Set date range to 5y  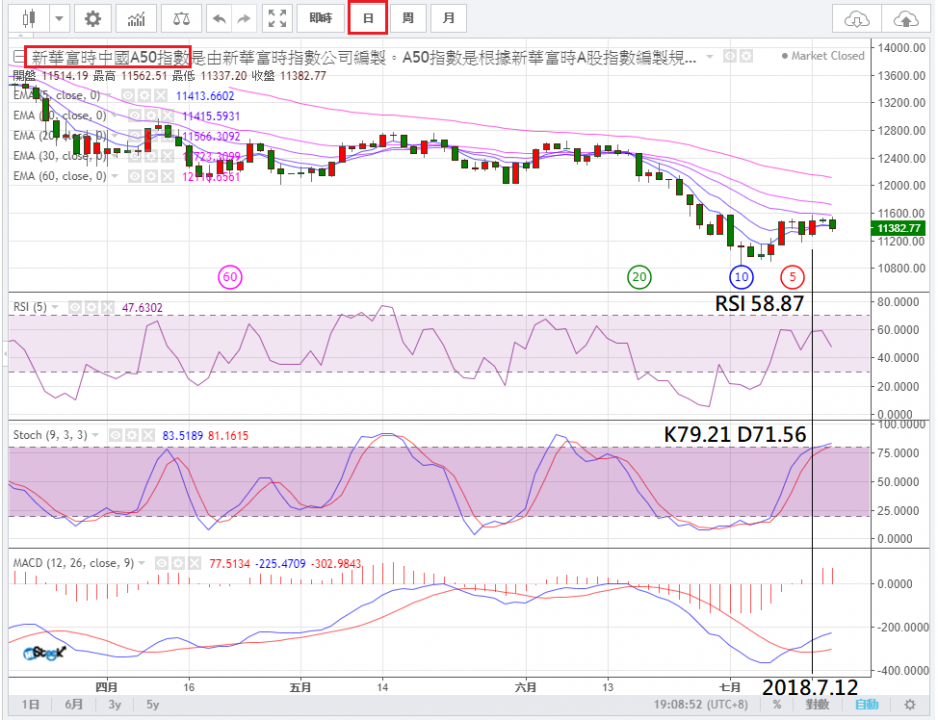pyautogui.click(x=153, y=704)
